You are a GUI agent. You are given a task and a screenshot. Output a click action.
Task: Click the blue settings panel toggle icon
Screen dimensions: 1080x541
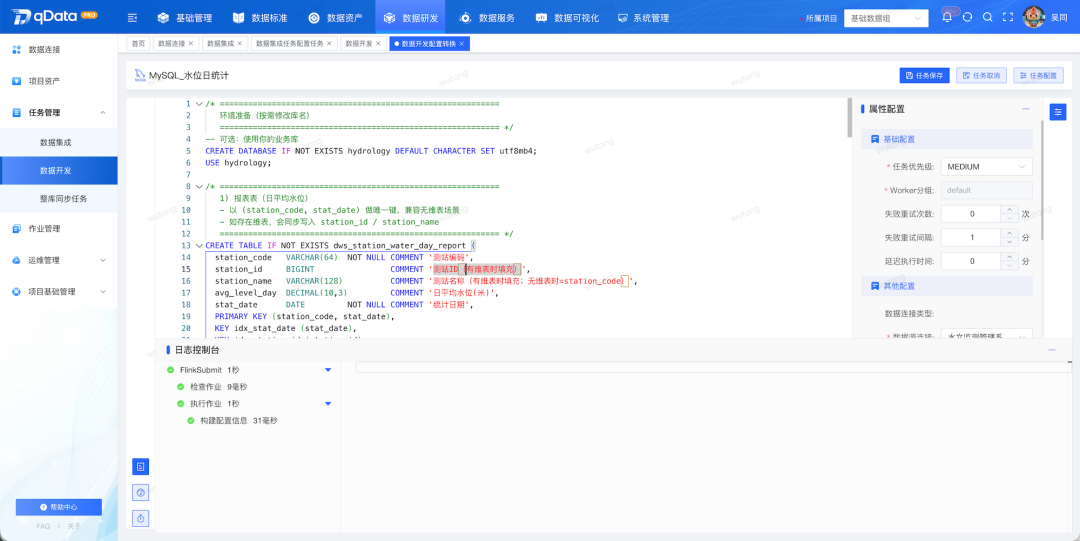pyautogui.click(x=1057, y=111)
